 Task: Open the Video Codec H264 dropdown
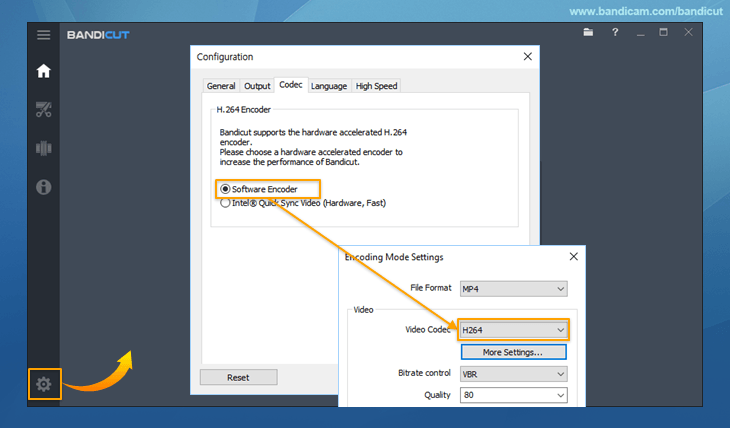tap(514, 330)
